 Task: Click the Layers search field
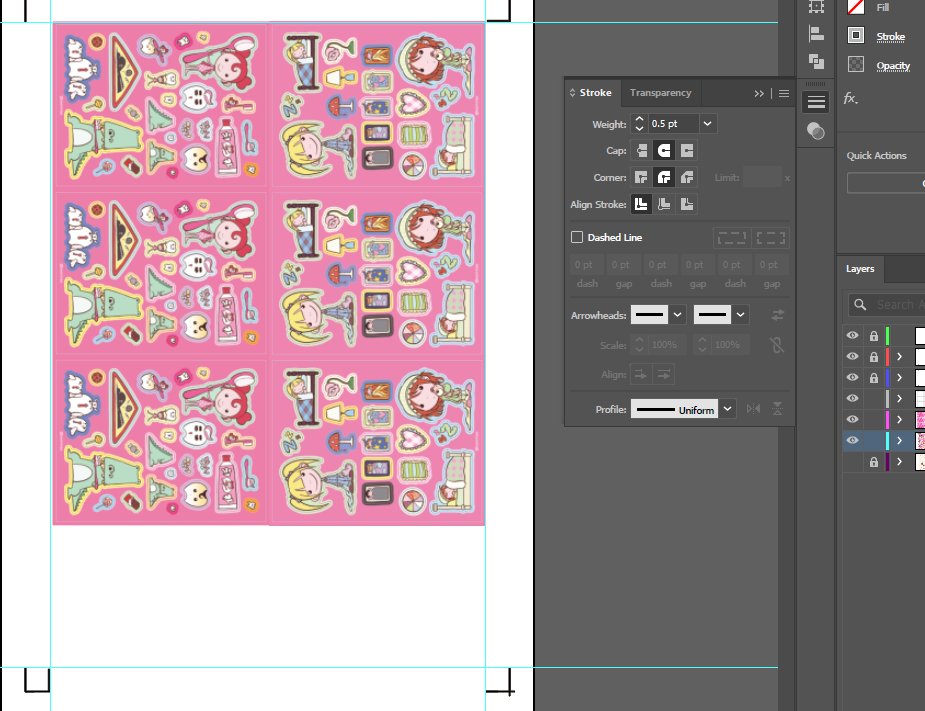pyautogui.click(x=887, y=304)
